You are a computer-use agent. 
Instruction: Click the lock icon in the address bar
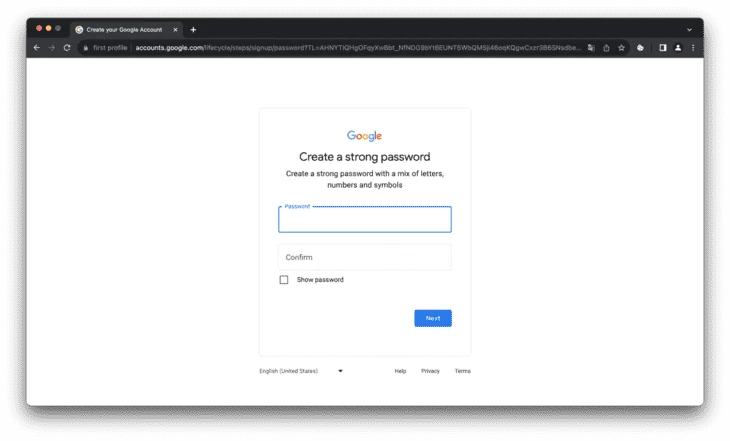pyautogui.click(x=86, y=47)
